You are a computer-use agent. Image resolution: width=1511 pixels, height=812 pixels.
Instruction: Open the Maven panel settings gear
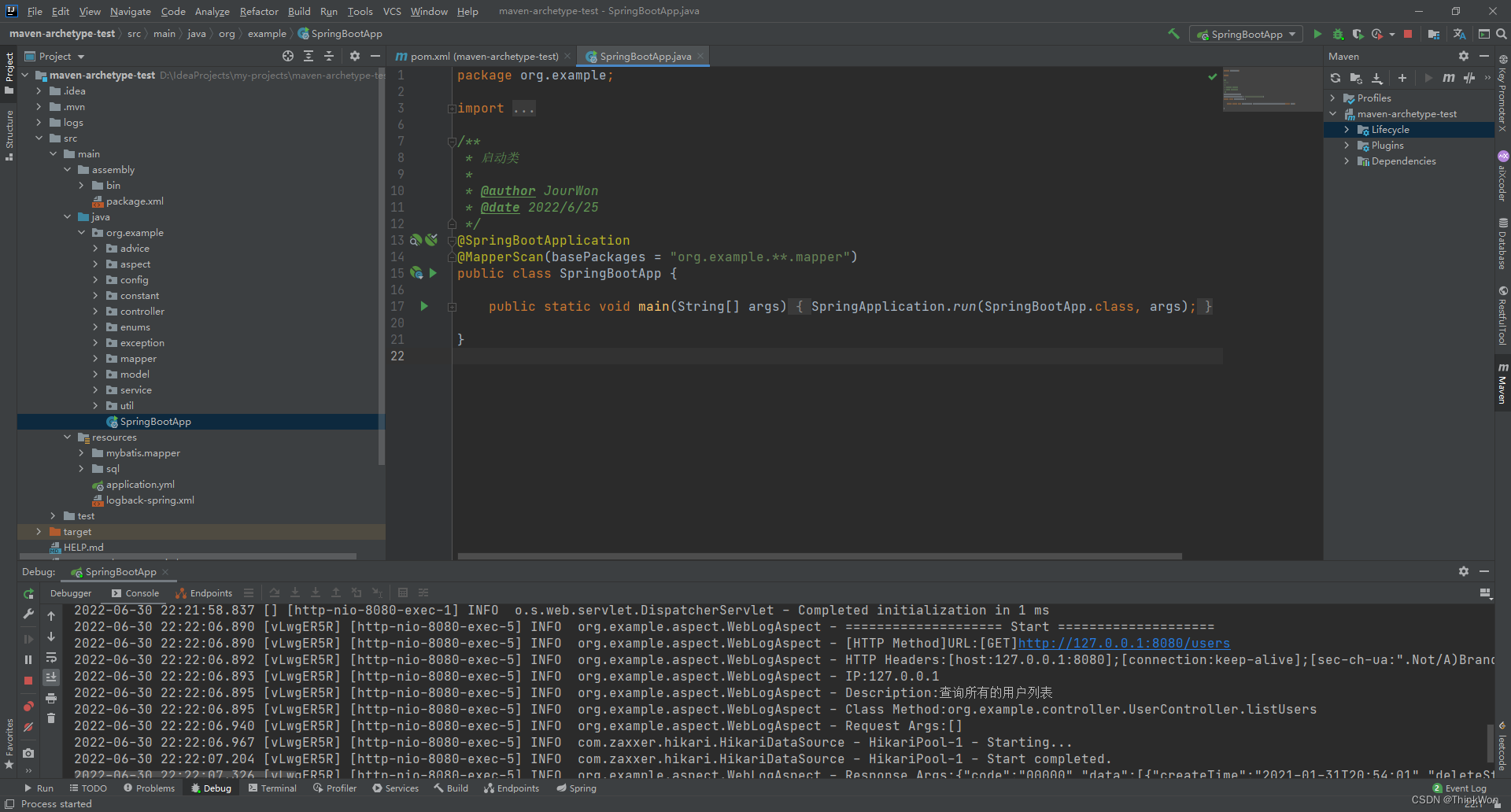[1464, 56]
